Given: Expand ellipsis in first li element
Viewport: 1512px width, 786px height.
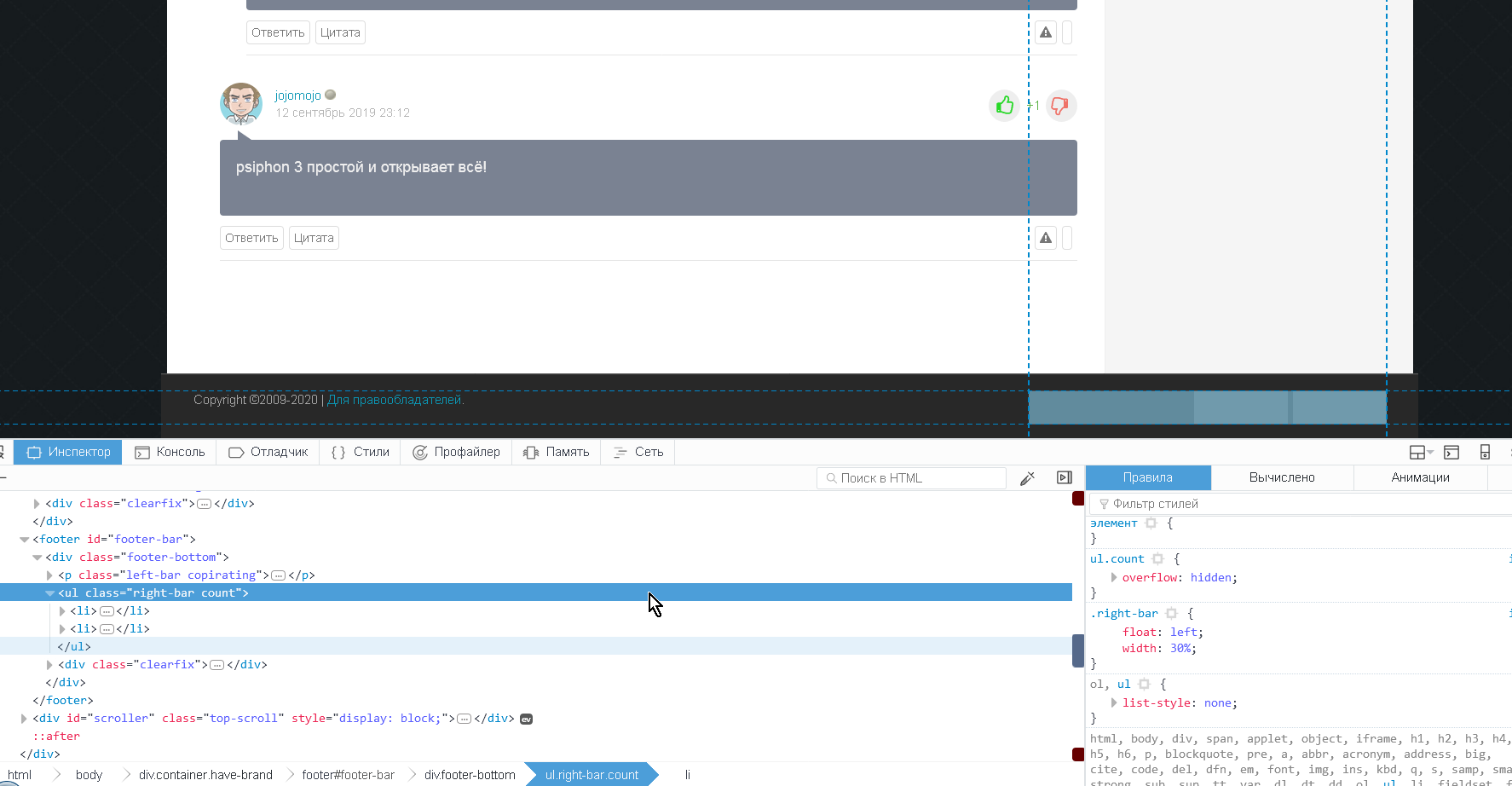Looking at the screenshot, I should click(x=107, y=611).
